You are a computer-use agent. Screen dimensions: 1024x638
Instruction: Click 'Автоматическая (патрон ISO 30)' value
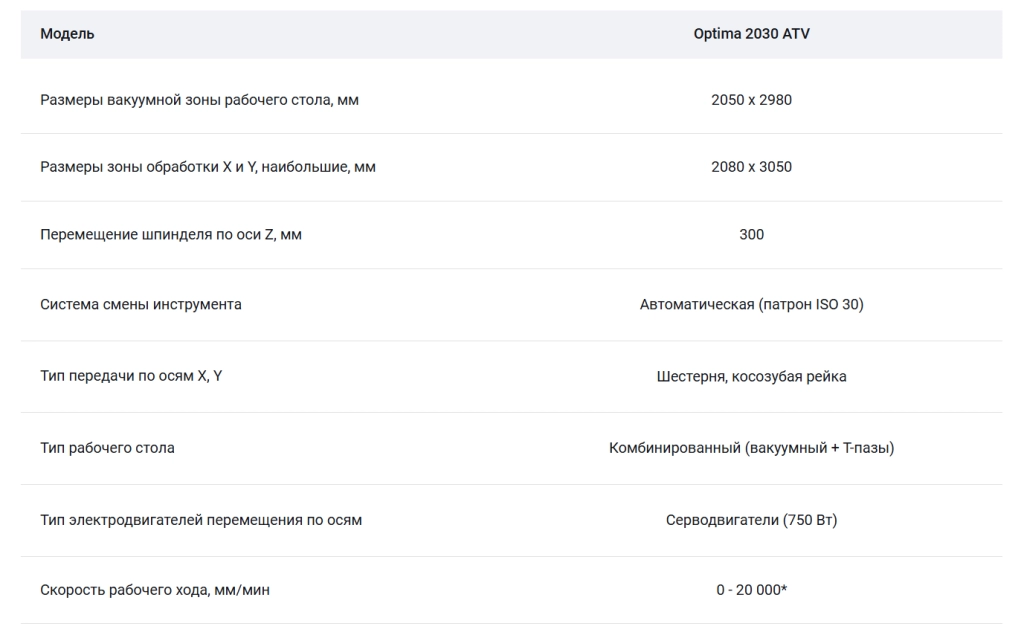coord(751,304)
